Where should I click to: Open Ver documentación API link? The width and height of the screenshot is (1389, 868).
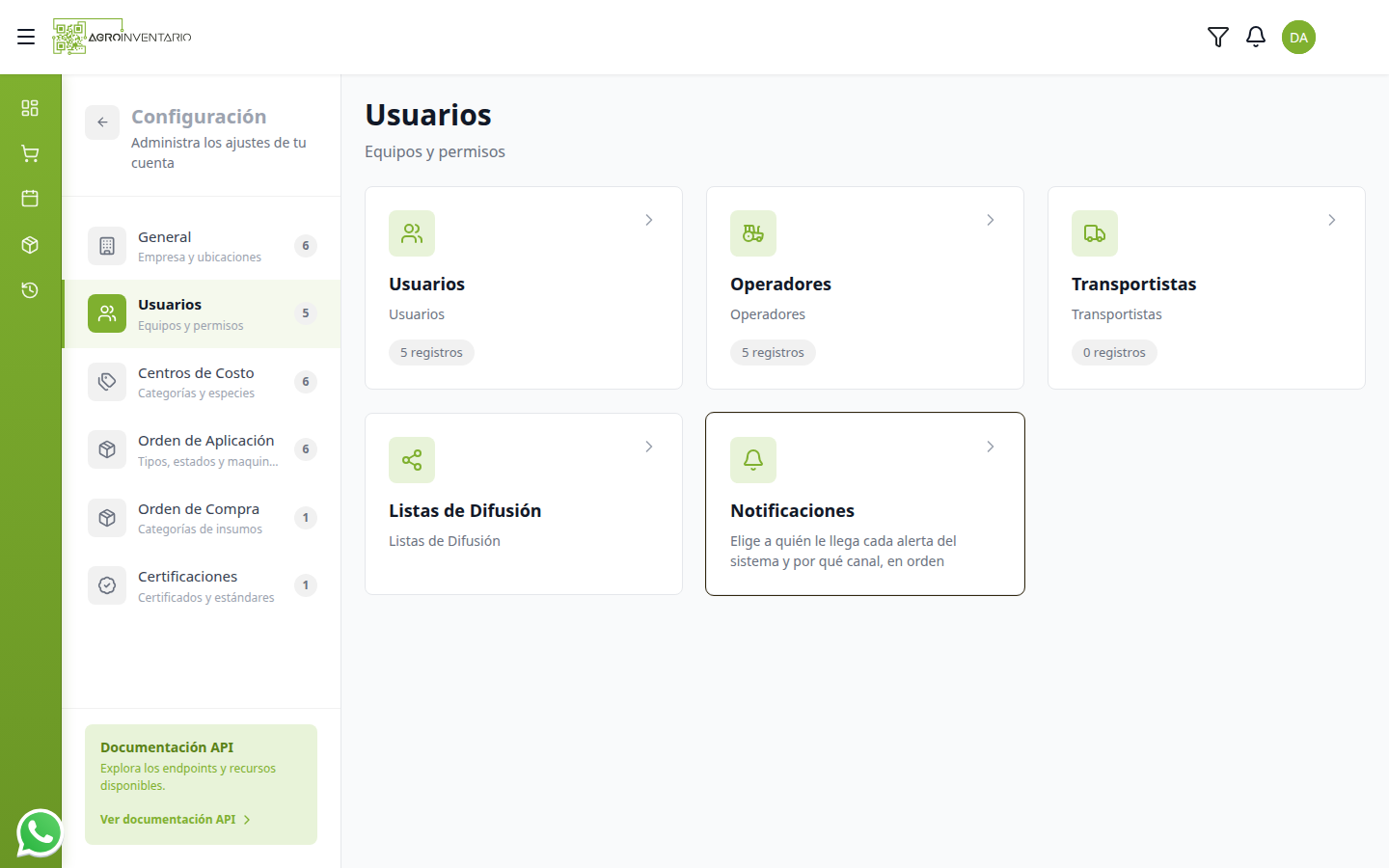176,819
